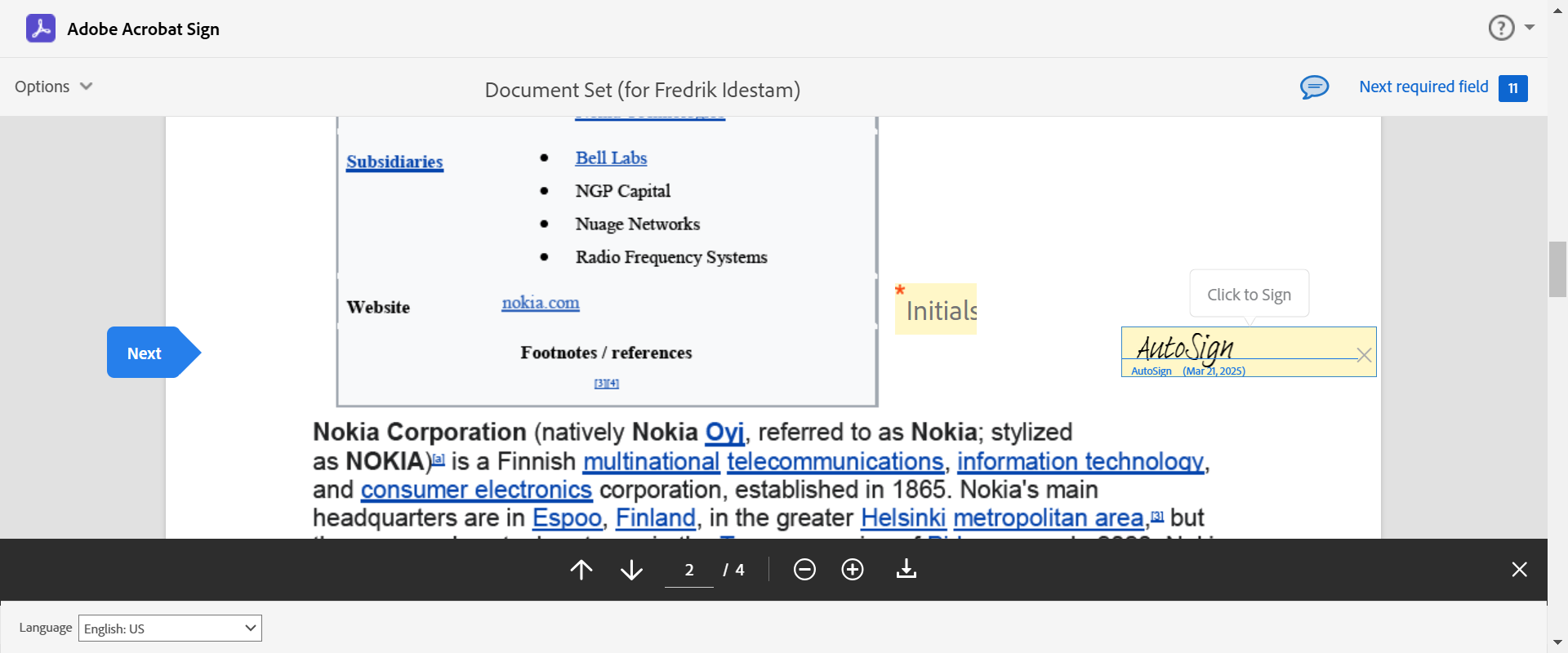This screenshot has width=1568, height=653.
Task: Click the Adobe Acrobat Sign logo icon
Action: pyautogui.click(x=41, y=29)
